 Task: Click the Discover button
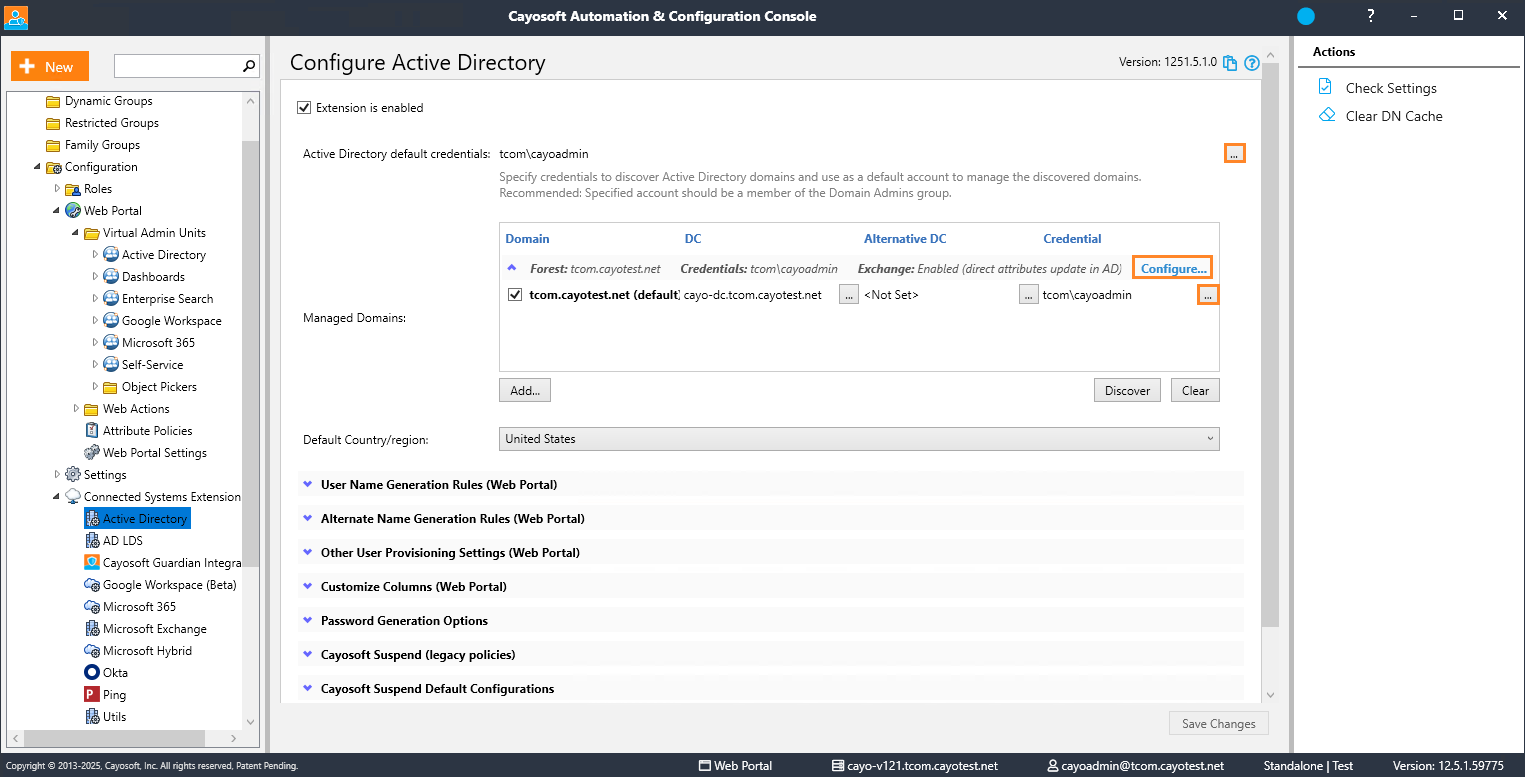pyautogui.click(x=1127, y=391)
